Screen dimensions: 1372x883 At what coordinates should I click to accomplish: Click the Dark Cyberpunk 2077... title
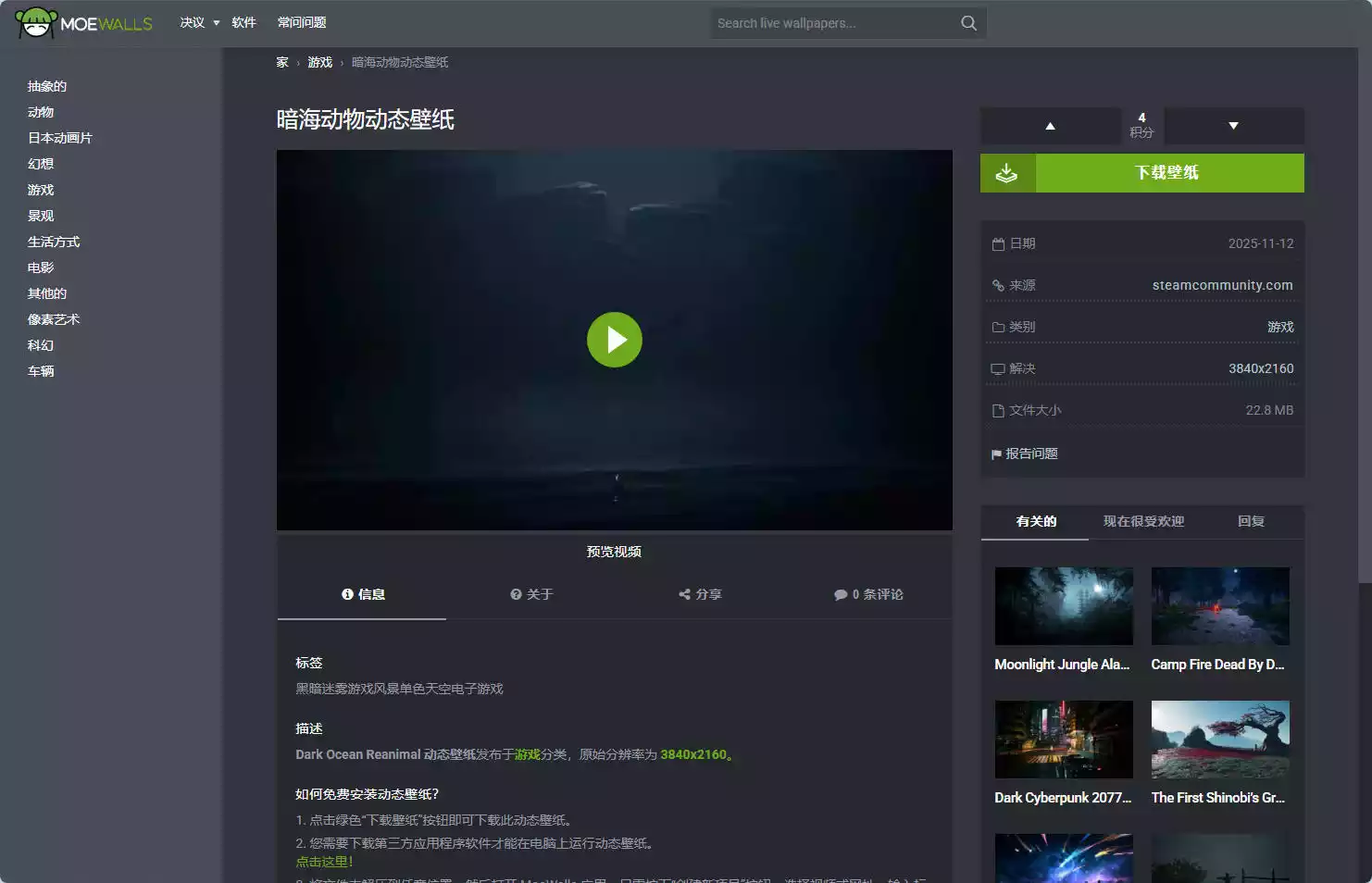1063,798
